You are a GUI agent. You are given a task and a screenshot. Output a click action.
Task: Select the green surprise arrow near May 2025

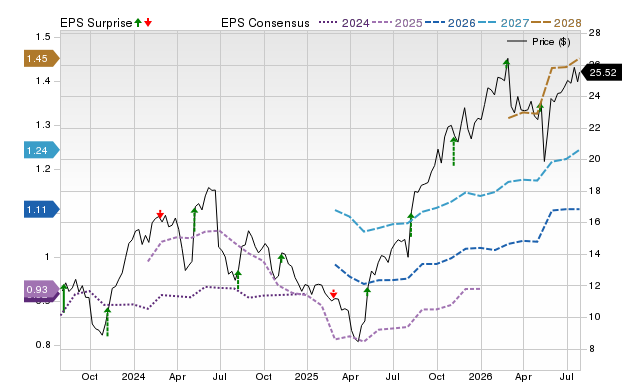point(367,291)
